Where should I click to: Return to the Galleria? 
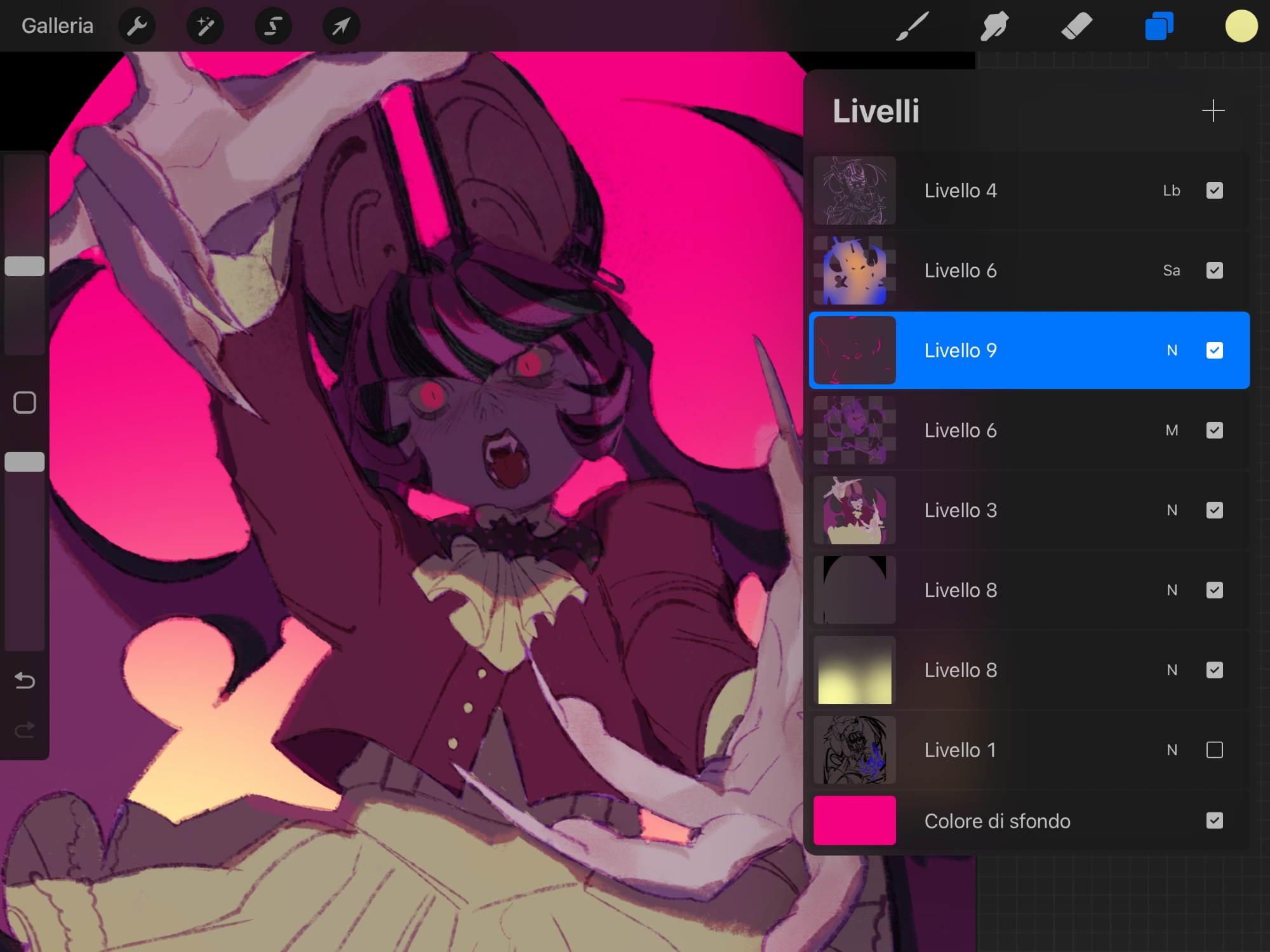click(57, 26)
